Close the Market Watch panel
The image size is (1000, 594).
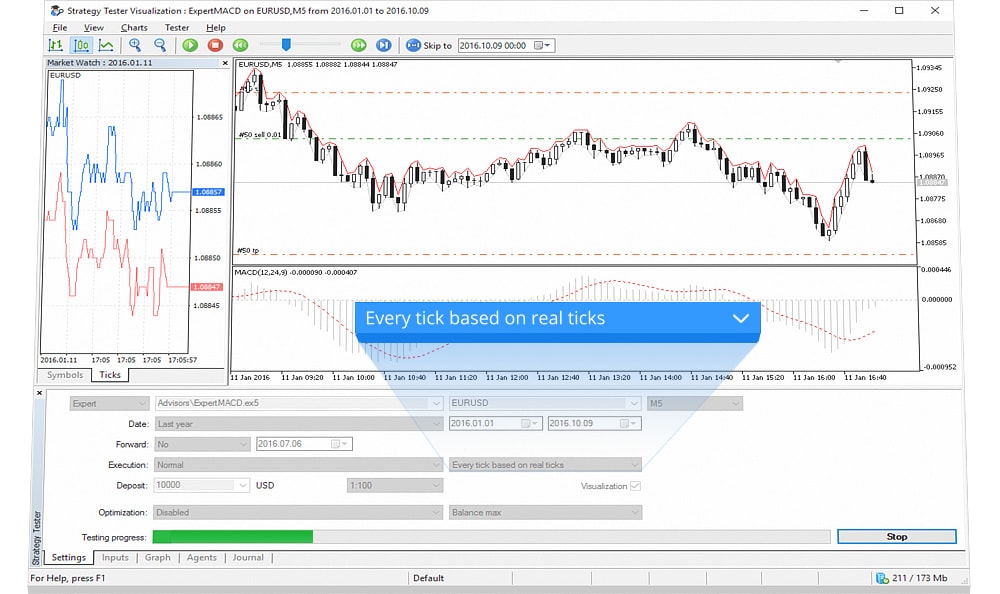pyautogui.click(x=224, y=63)
